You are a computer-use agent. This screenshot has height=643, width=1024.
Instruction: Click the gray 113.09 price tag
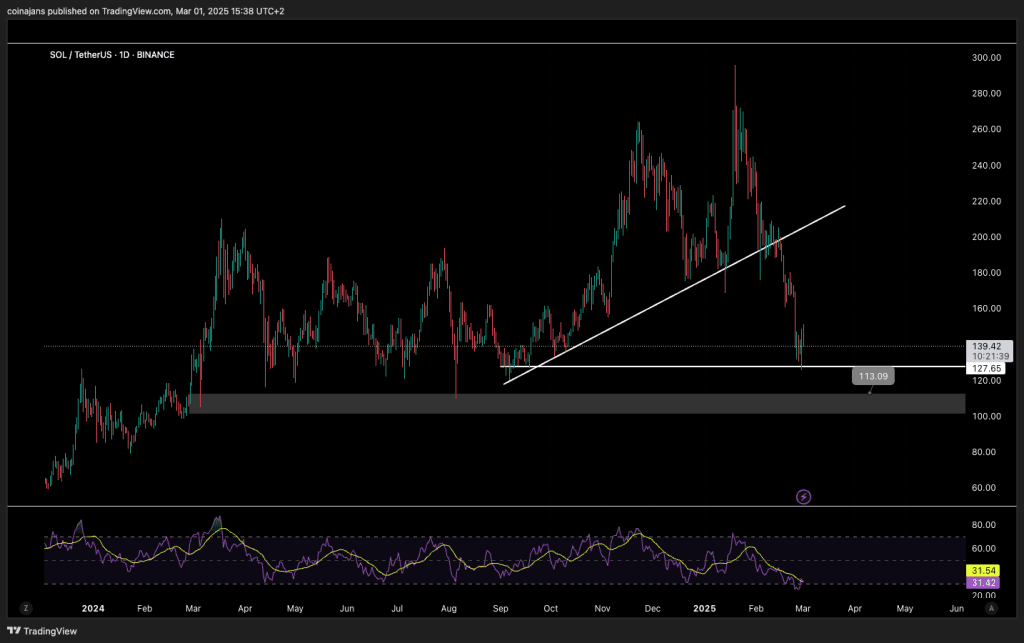tap(873, 376)
